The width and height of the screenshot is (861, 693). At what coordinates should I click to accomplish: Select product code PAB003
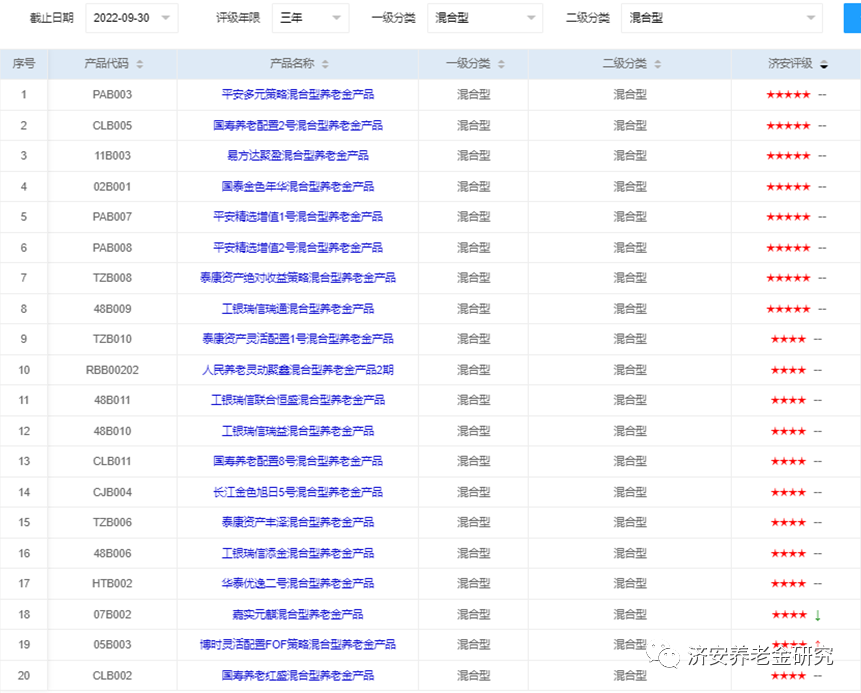(x=112, y=94)
